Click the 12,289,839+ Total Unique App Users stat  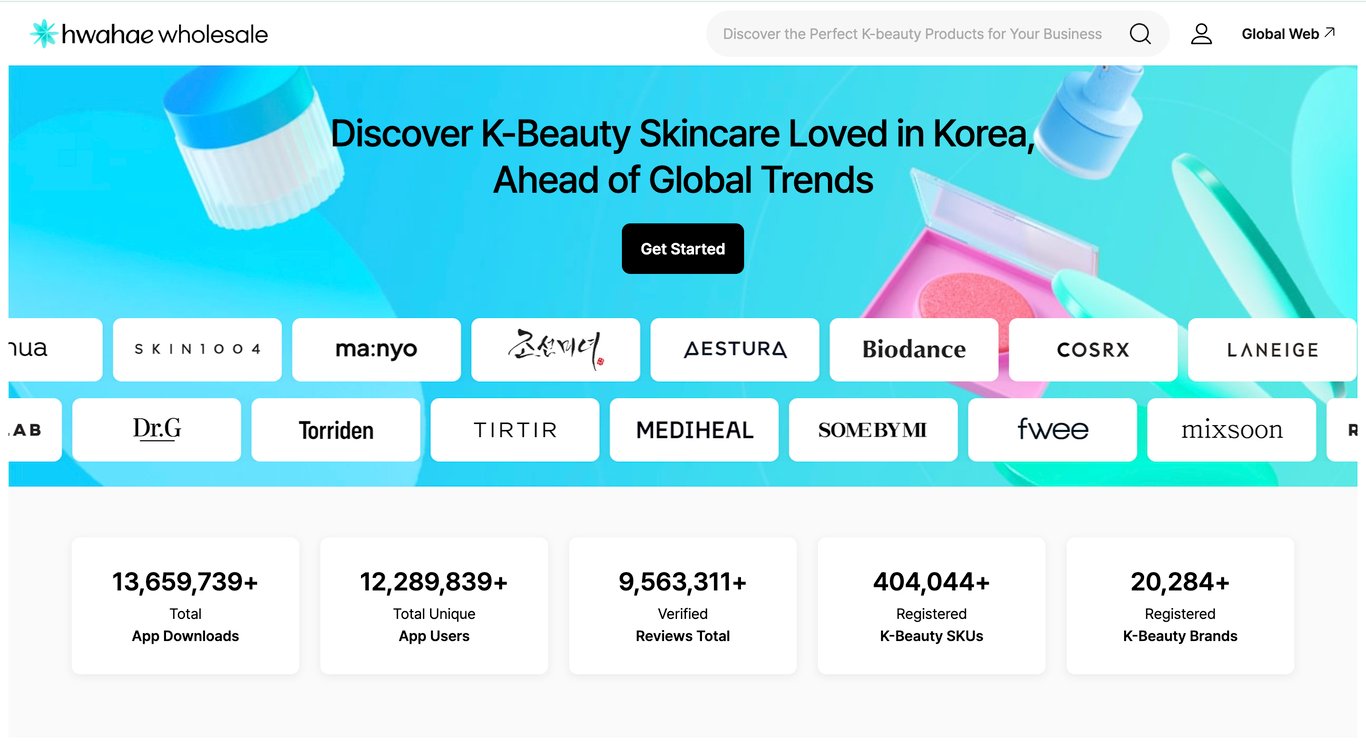(434, 606)
